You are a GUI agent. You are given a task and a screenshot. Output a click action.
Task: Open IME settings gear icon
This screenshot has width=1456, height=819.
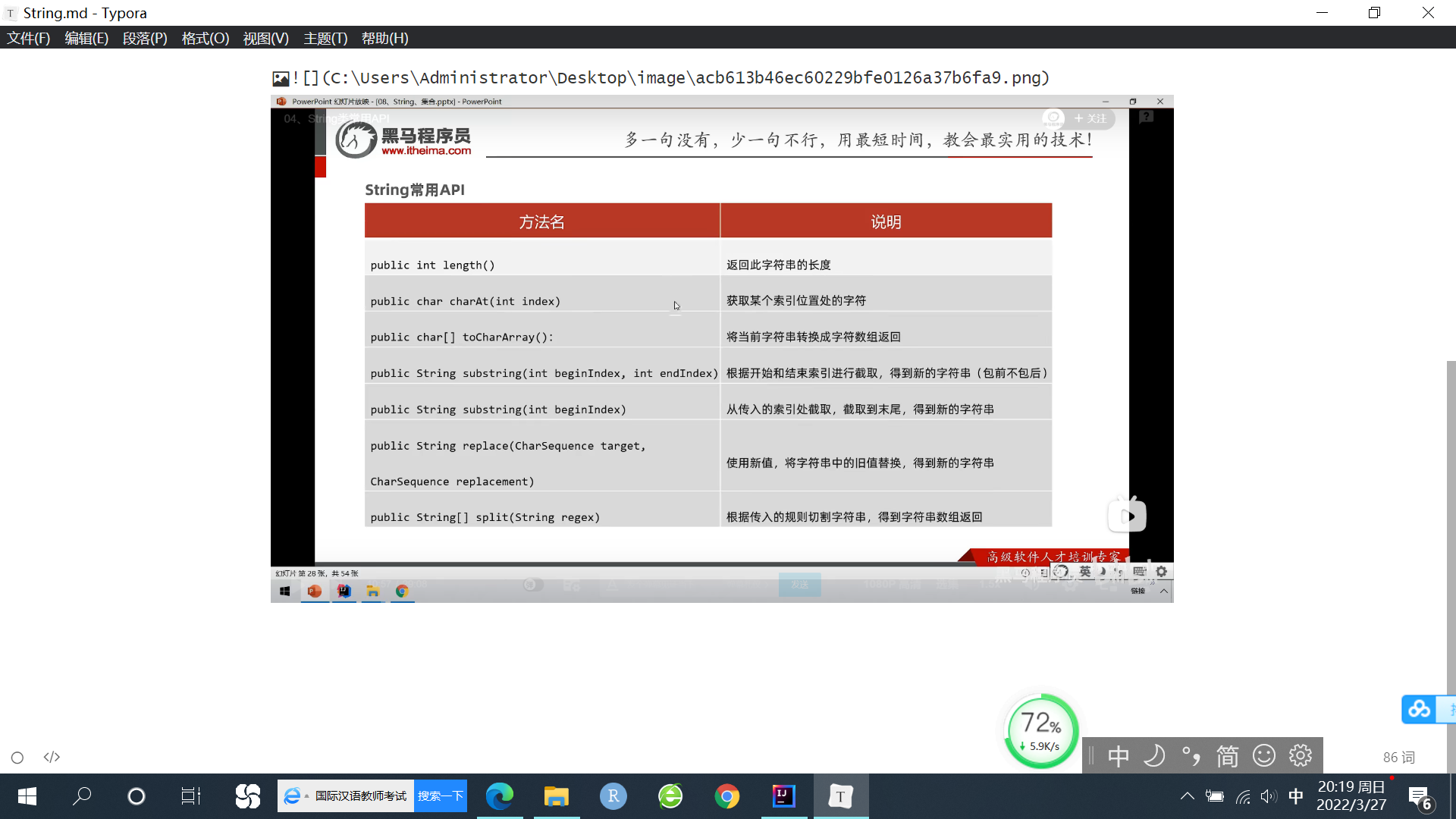tap(1300, 756)
